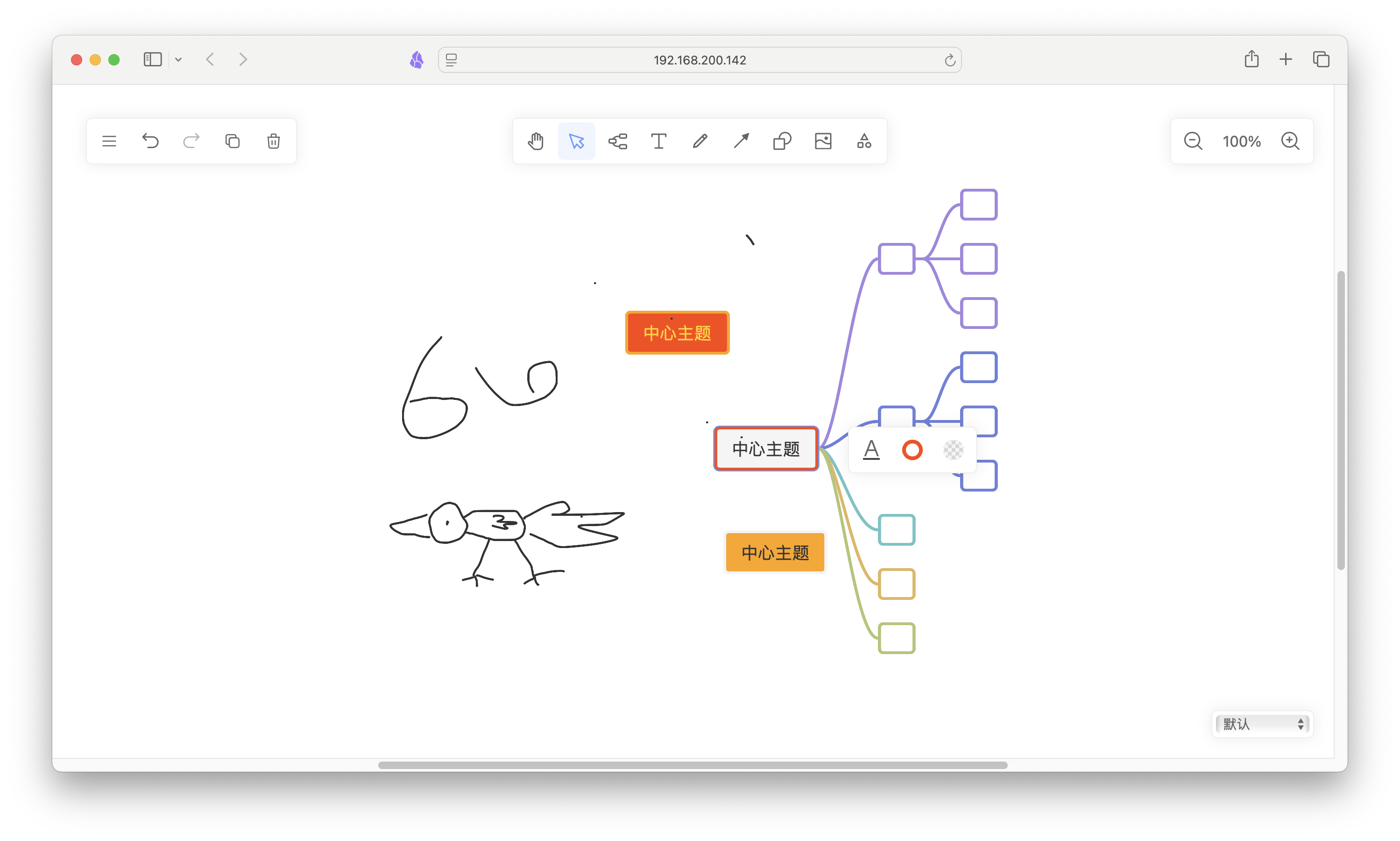Image resolution: width=1400 pixels, height=841 pixels.
Task: Open the hamburger main menu
Action: click(x=109, y=141)
